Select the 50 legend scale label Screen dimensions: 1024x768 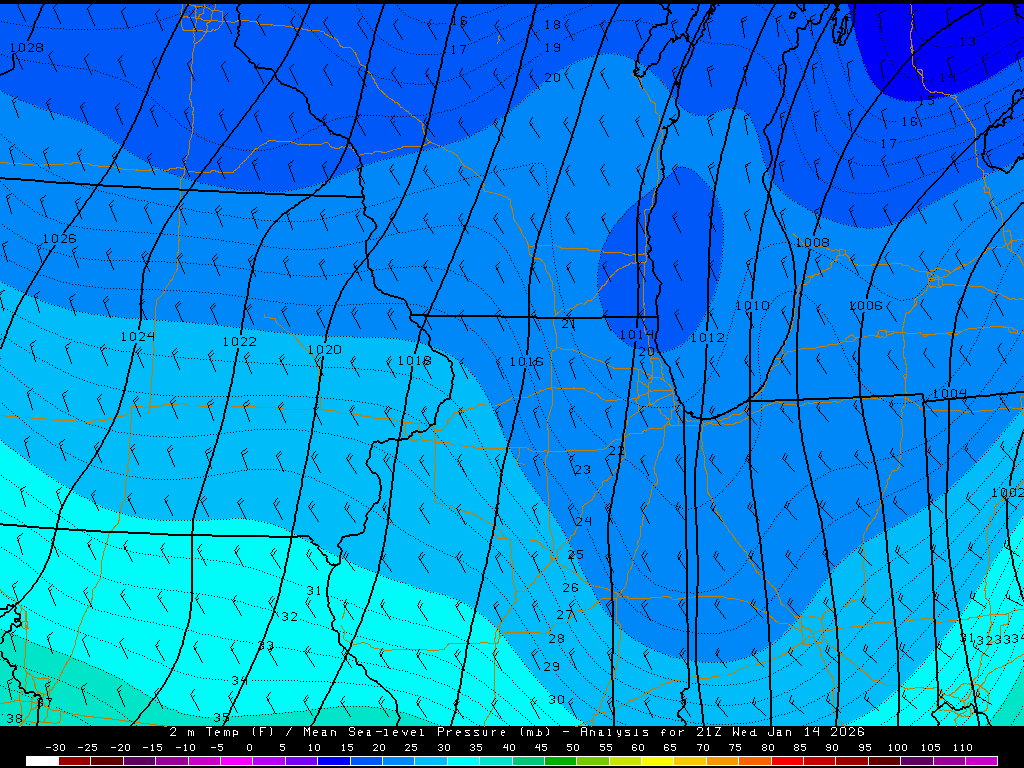pos(573,748)
